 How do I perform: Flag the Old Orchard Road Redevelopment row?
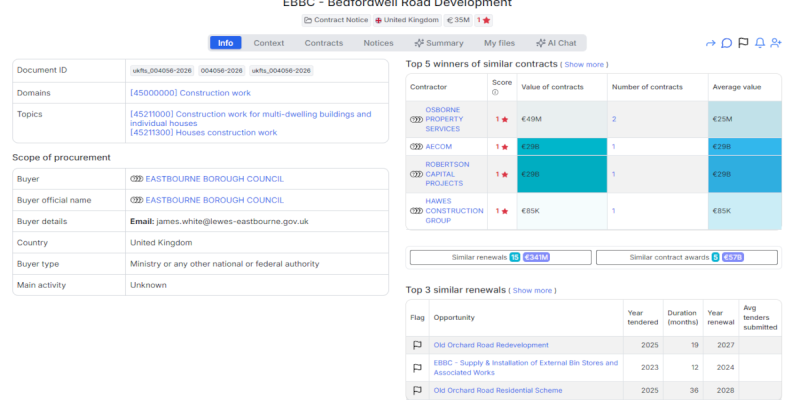pos(417,345)
